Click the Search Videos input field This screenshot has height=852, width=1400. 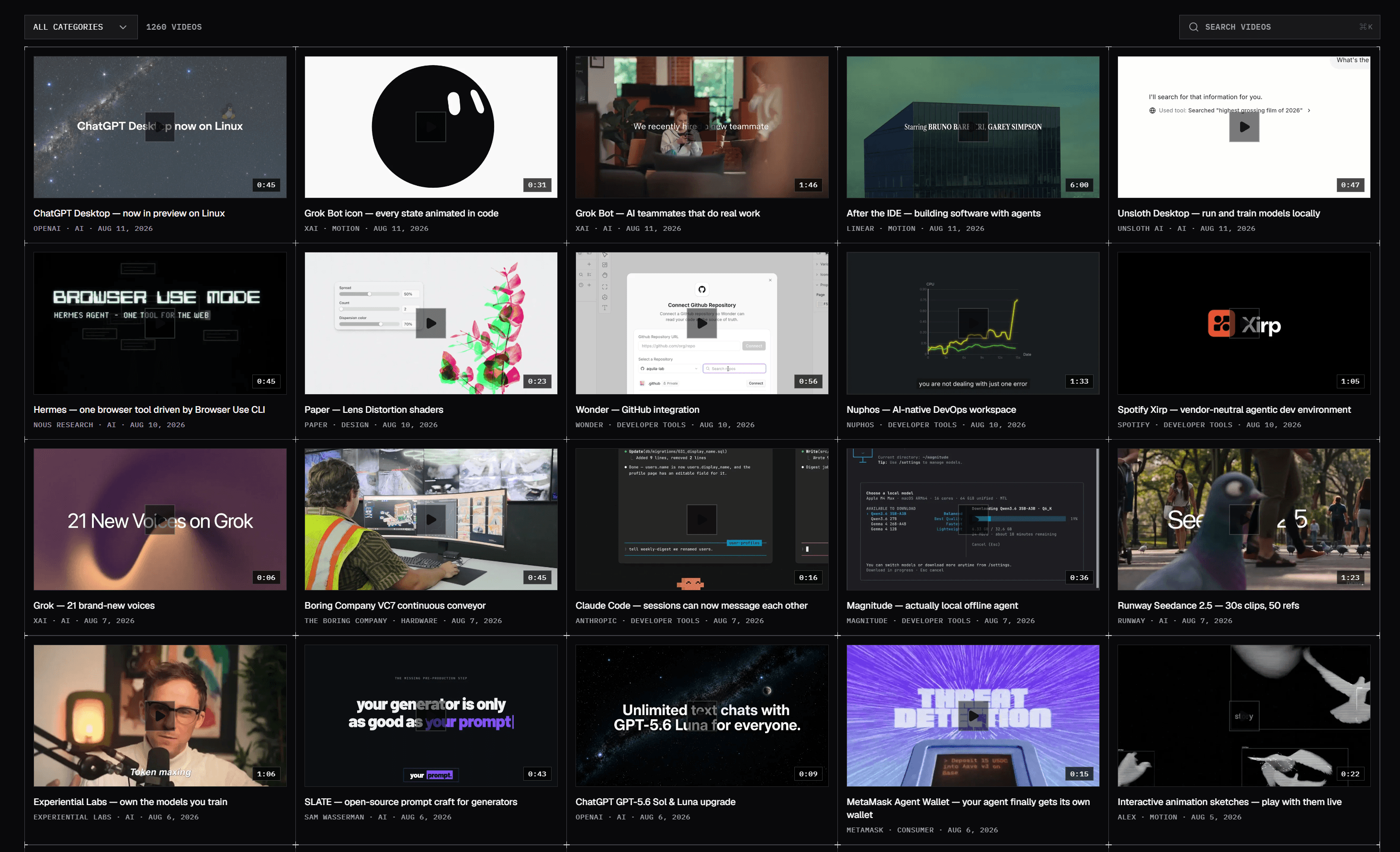[x=1279, y=27]
